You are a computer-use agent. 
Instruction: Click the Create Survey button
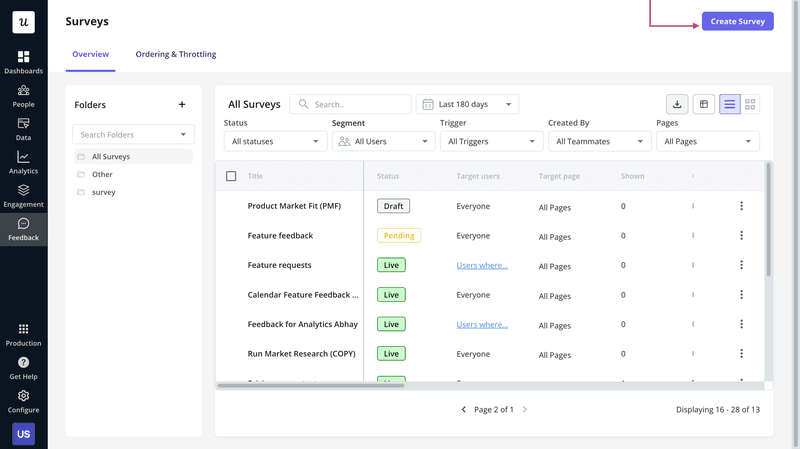[x=737, y=21]
